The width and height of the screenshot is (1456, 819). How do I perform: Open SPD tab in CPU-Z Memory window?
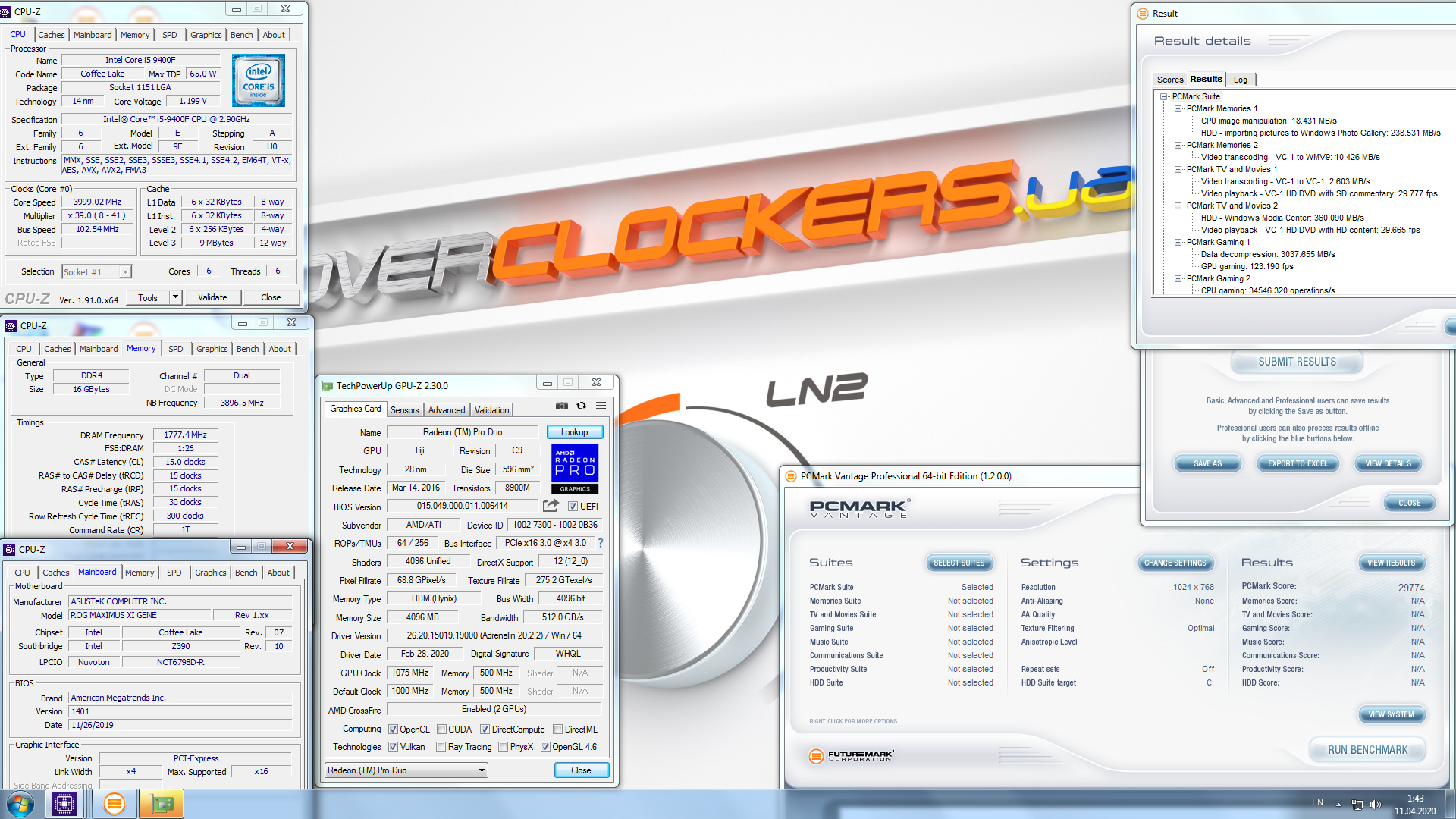coord(175,349)
